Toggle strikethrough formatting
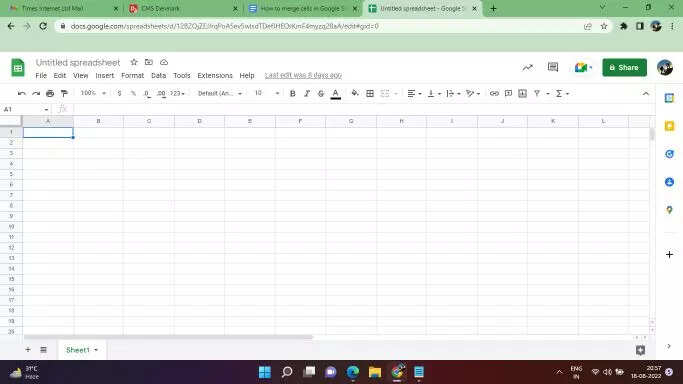Image resolution: width=683 pixels, height=384 pixels. coord(321,94)
